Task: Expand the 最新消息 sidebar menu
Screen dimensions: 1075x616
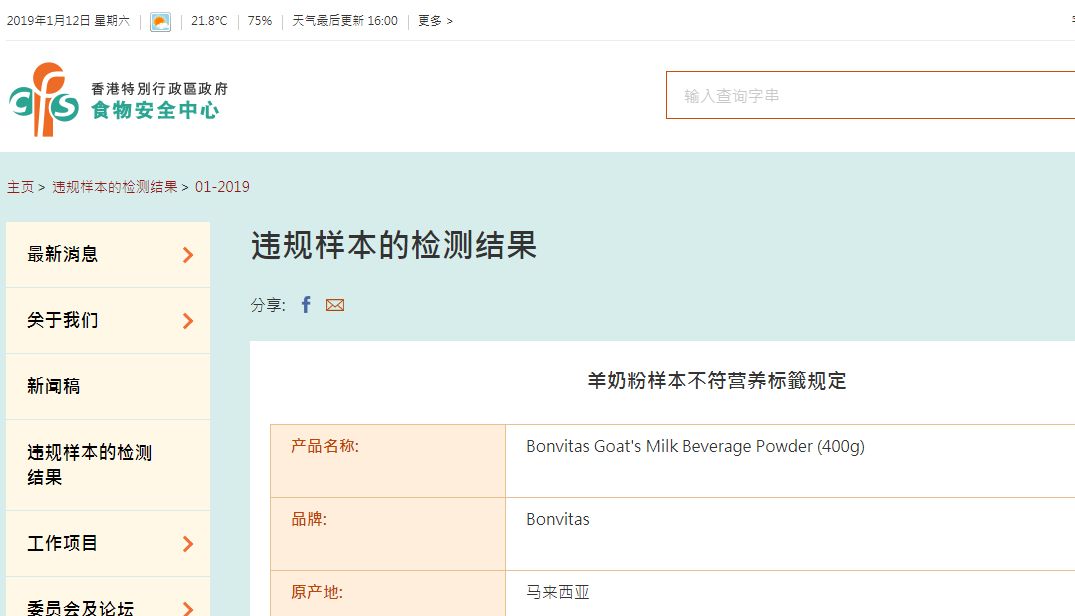Action: pyautogui.click(x=187, y=253)
